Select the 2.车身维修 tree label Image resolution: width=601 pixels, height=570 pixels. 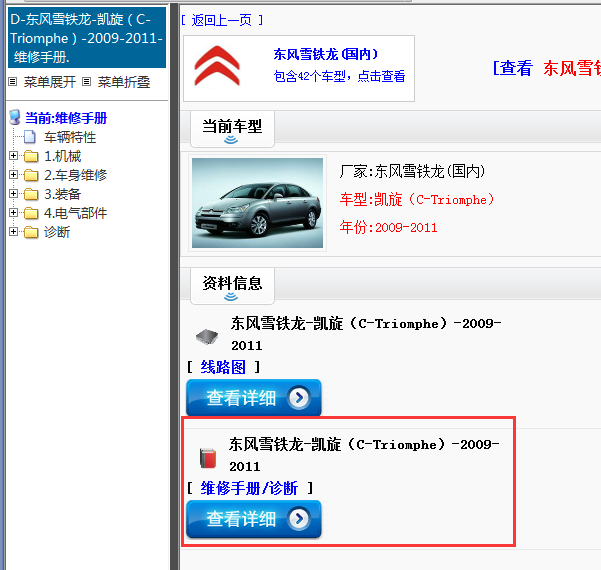76,175
